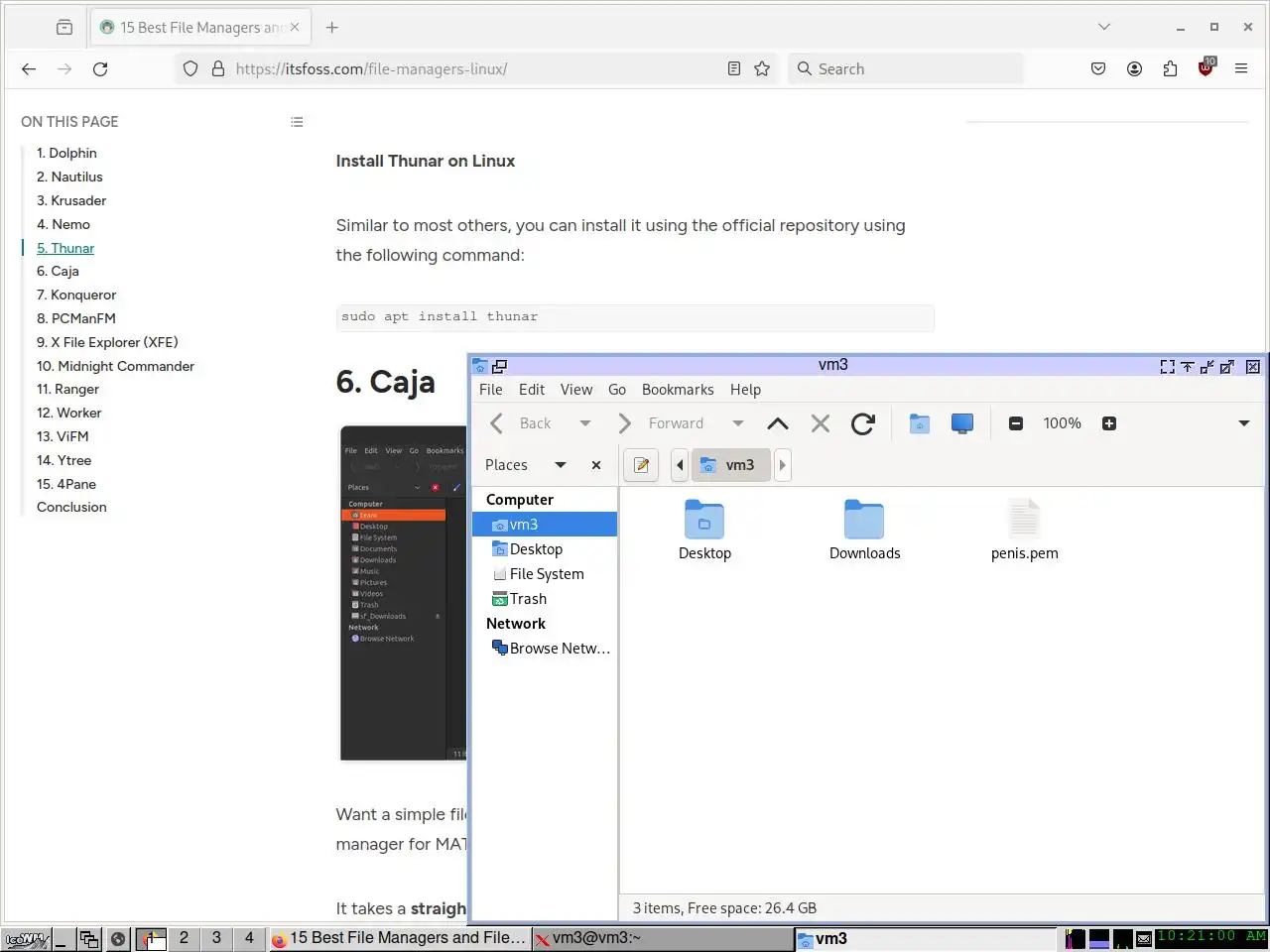Open the Bookmarks menu in Caja
The height and width of the screenshot is (952, 1270).
pyautogui.click(x=678, y=390)
